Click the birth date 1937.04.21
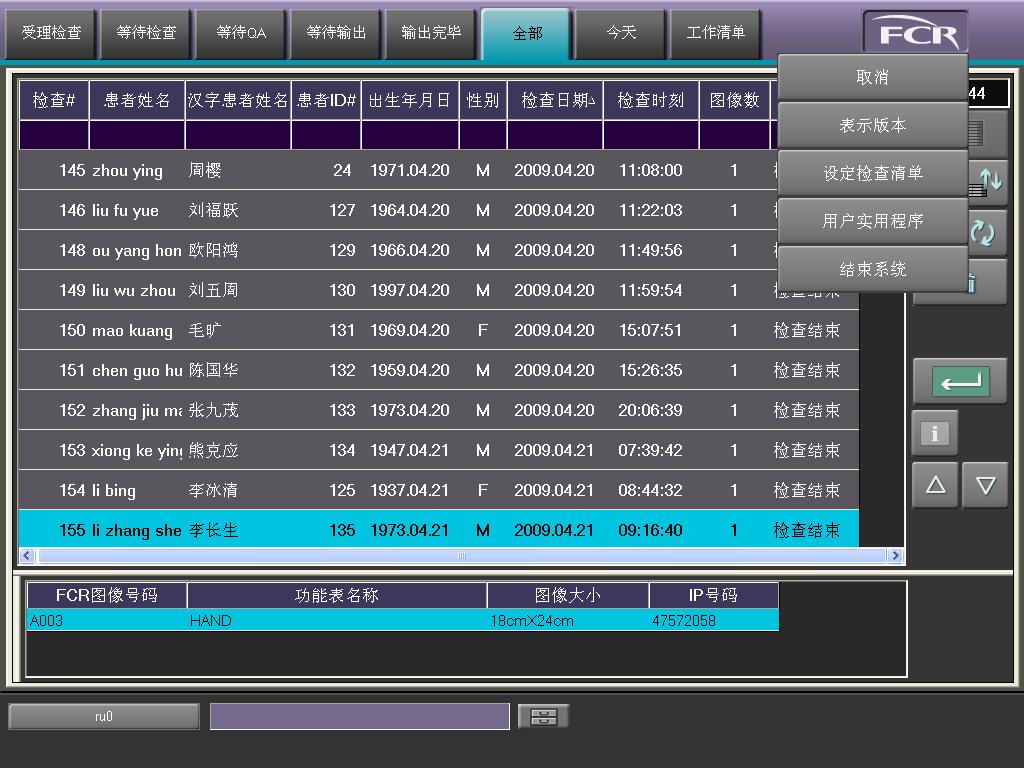Screen dimensions: 1024x768 pos(409,490)
